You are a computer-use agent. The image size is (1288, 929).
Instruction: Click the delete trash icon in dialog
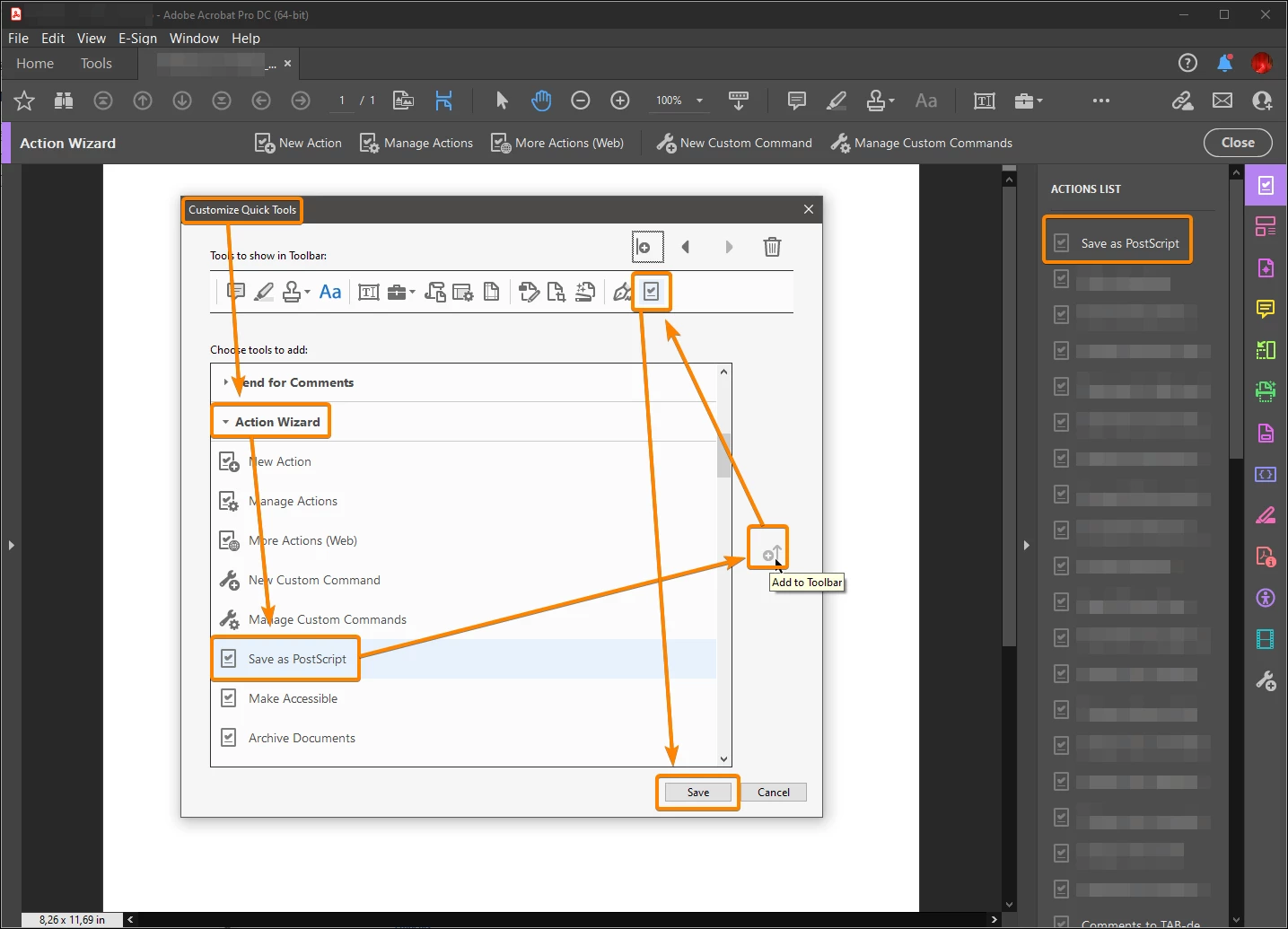[x=772, y=247]
